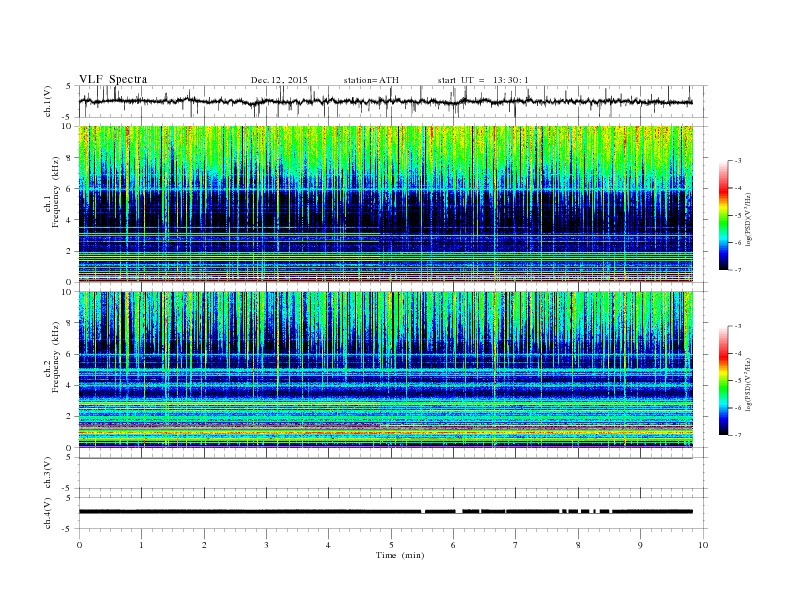Click tick label '5' on the Time axis
Screen dimensions: 792x612
click(391, 545)
